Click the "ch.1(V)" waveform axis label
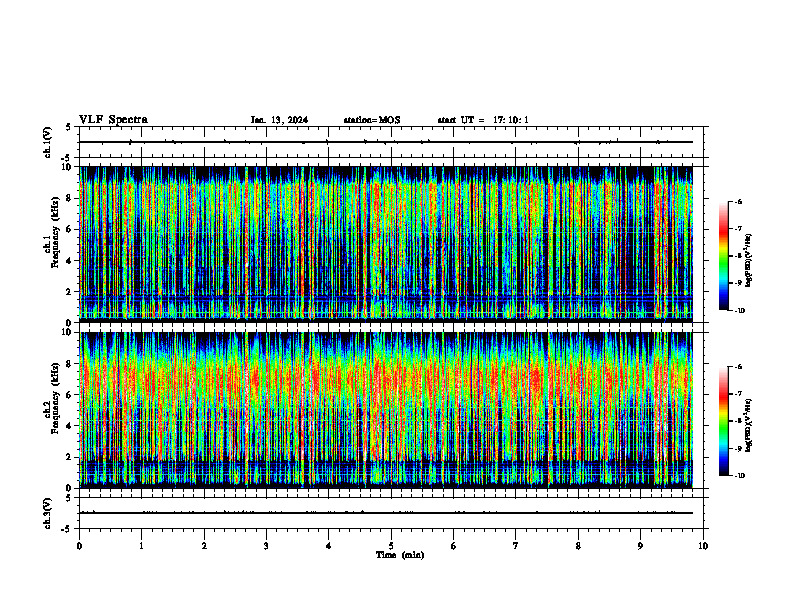This screenshot has height=612, width=792. coord(47,142)
